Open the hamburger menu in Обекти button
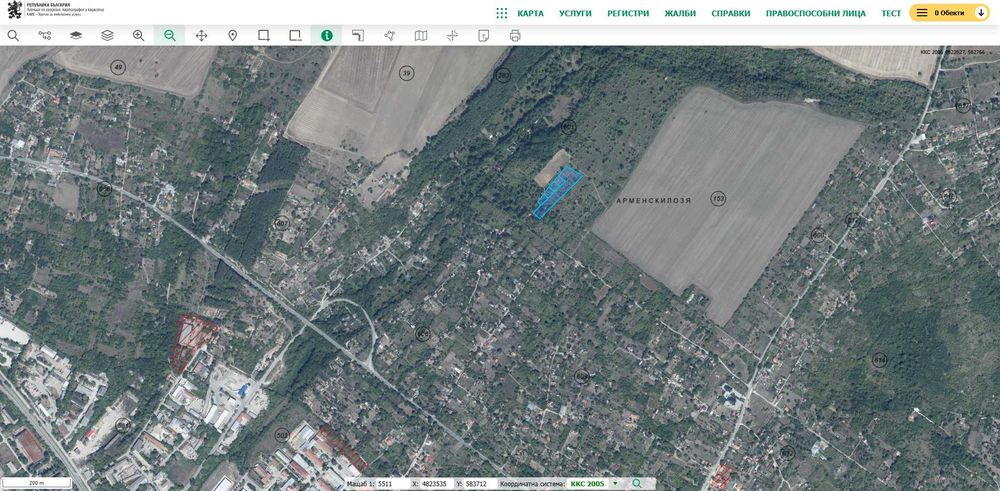This screenshot has height=491, width=1000. 922,13
